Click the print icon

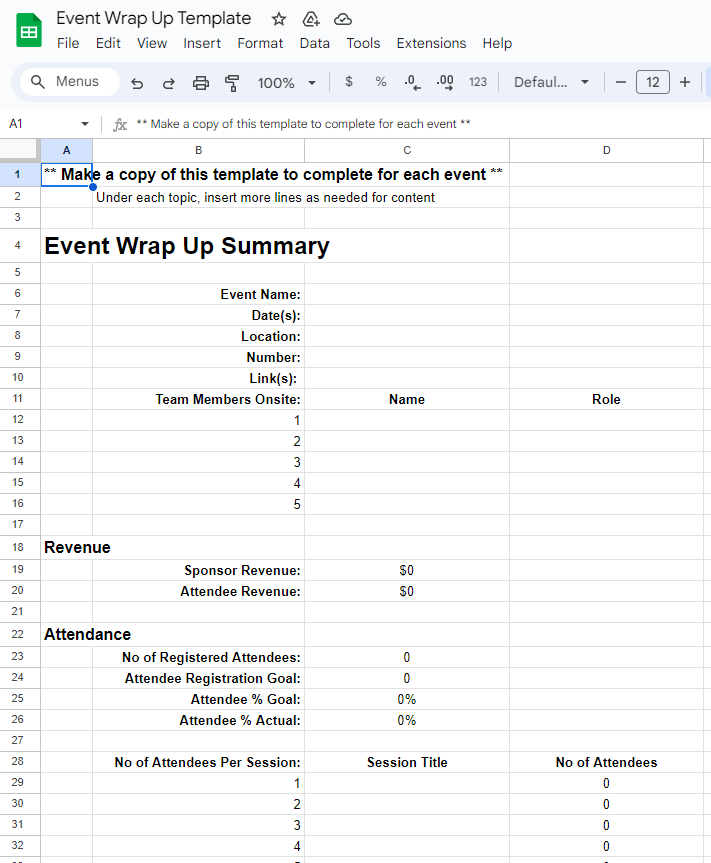pos(200,83)
